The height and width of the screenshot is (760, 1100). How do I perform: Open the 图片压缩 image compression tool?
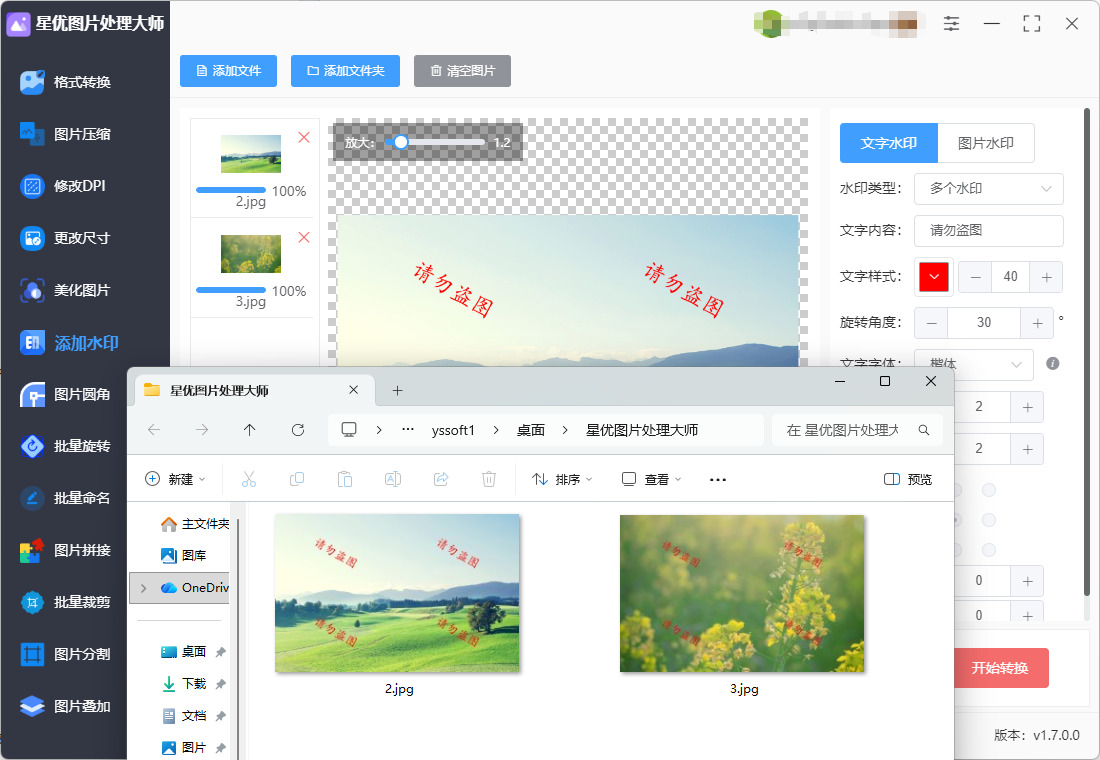[66, 134]
